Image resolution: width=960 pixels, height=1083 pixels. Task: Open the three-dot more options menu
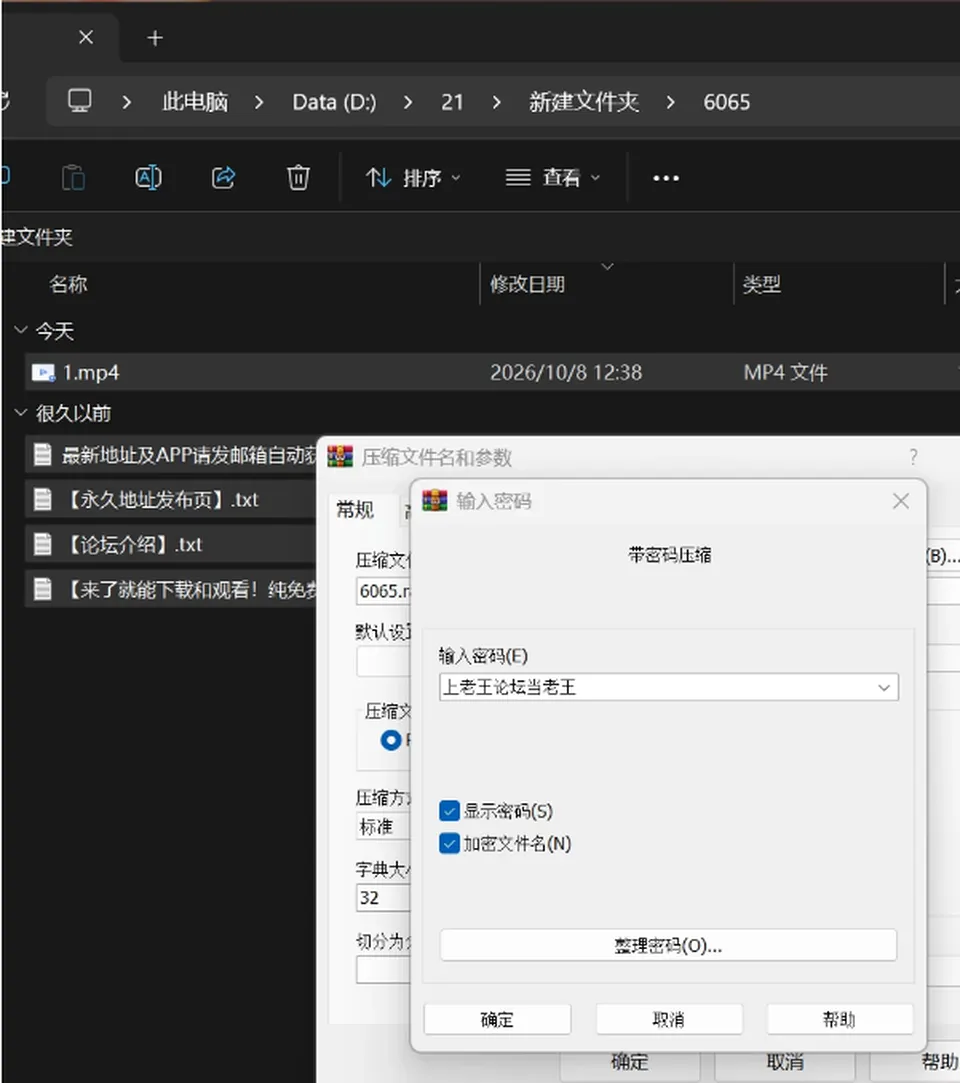(666, 178)
